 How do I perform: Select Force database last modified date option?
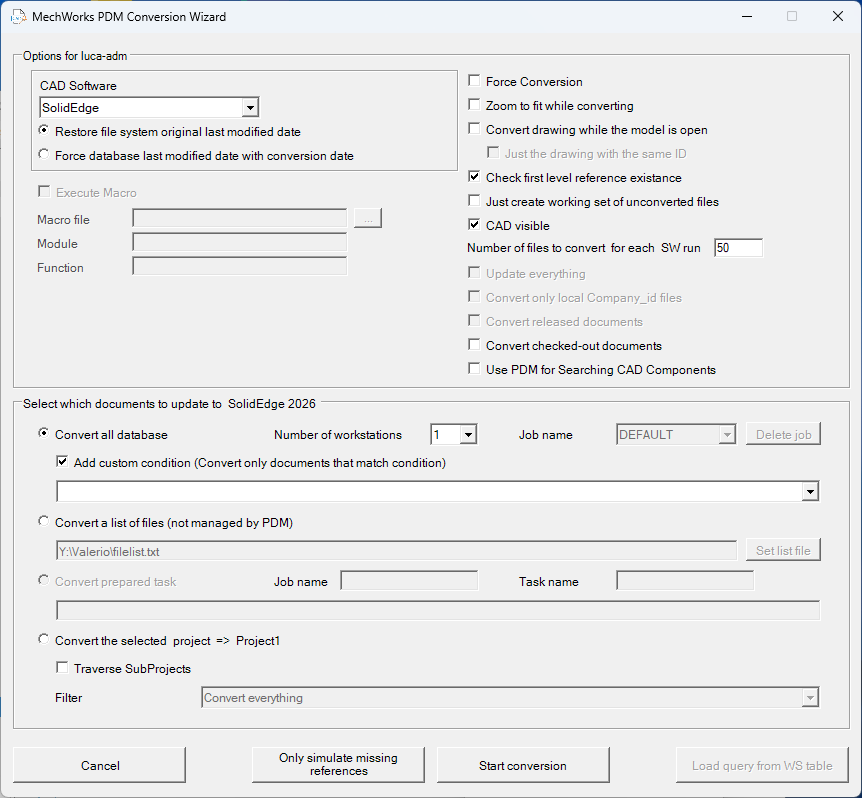pyautogui.click(x=43, y=154)
